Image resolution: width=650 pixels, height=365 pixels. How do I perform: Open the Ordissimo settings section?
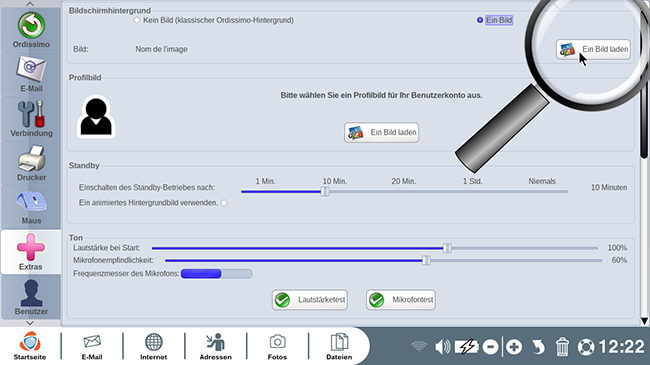[31, 30]
